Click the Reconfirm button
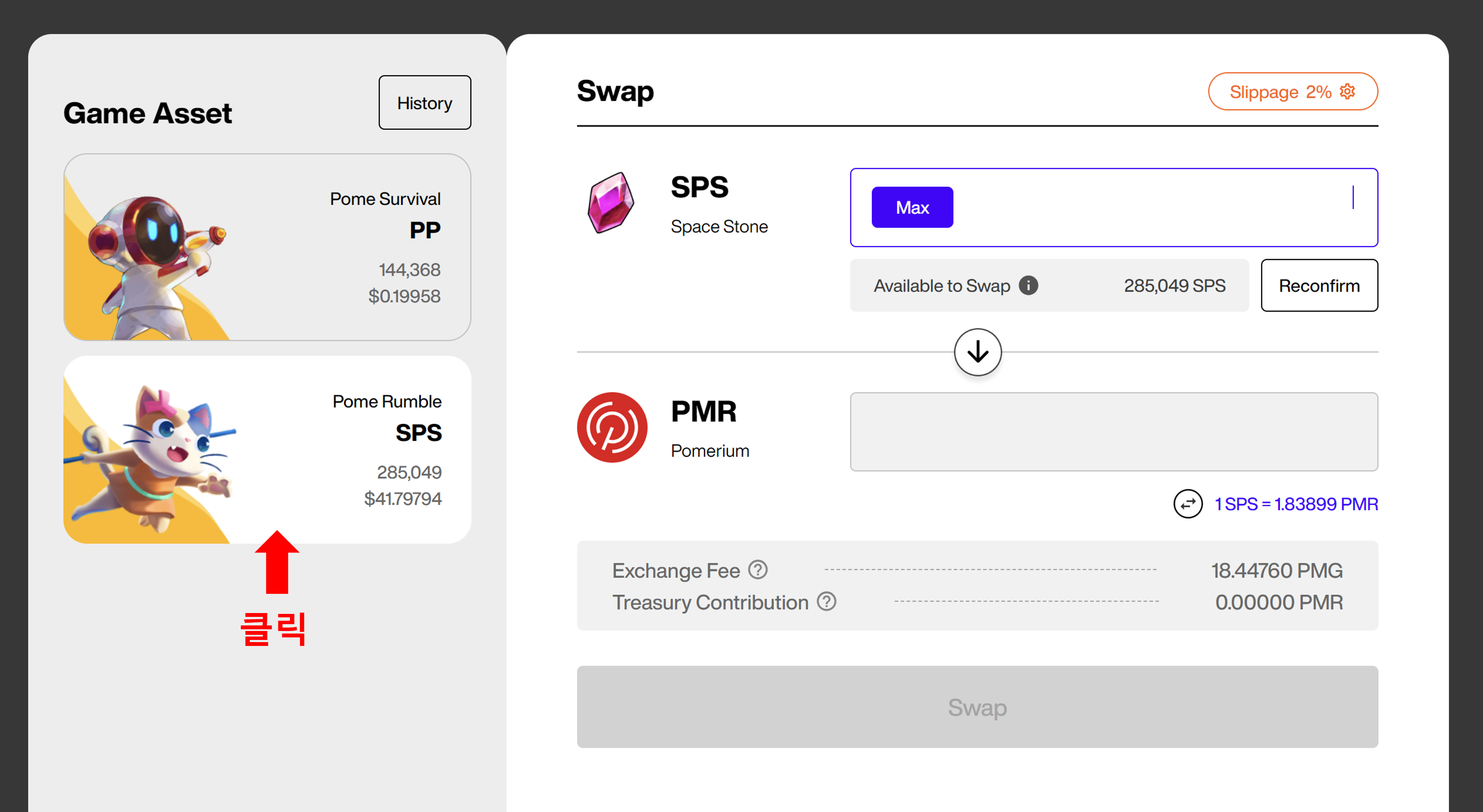 click(1319, 286)
